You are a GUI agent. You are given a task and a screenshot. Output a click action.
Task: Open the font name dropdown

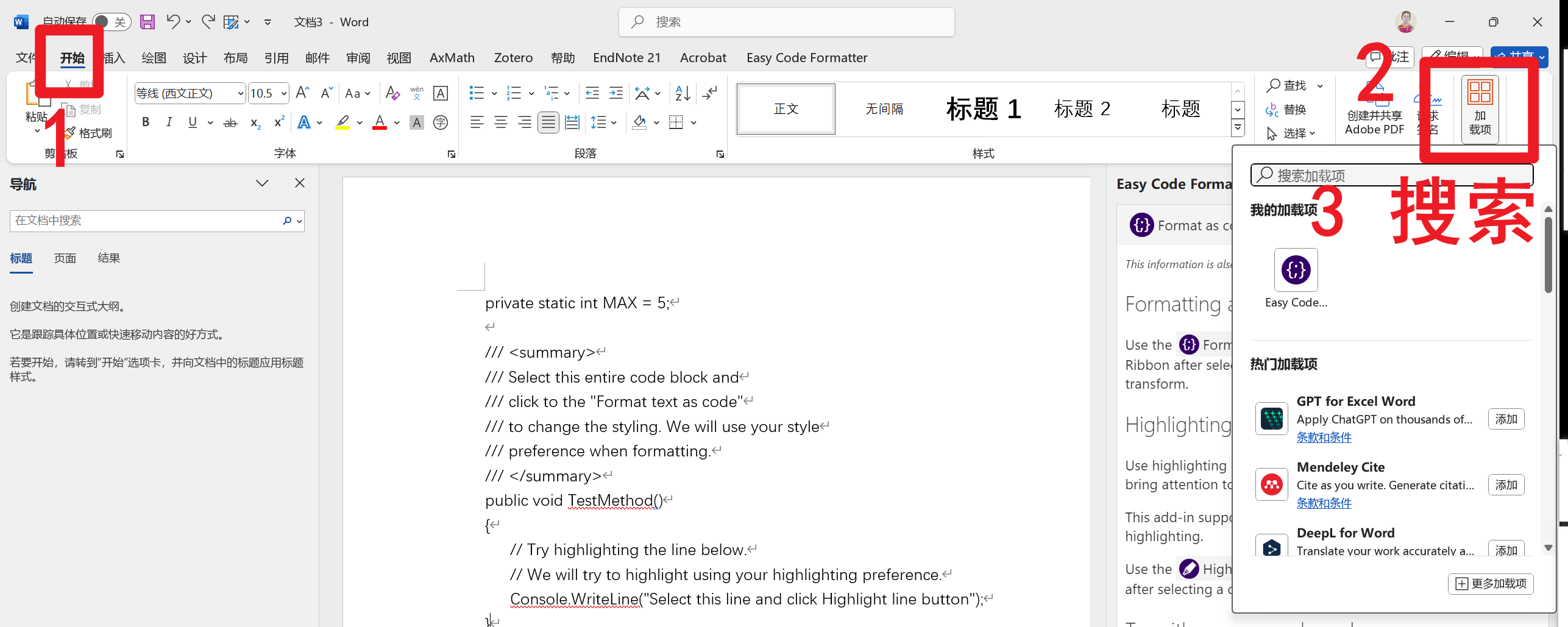(x=241, y=93)
